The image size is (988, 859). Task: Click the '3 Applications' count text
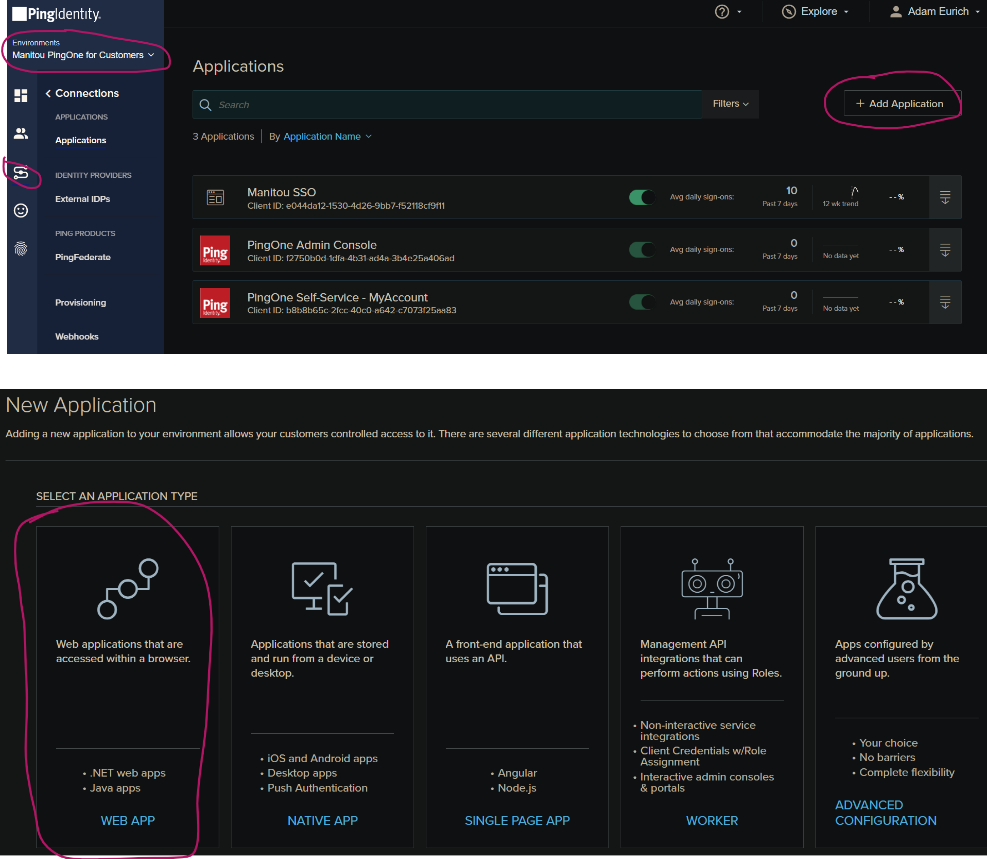pos(223,137)
